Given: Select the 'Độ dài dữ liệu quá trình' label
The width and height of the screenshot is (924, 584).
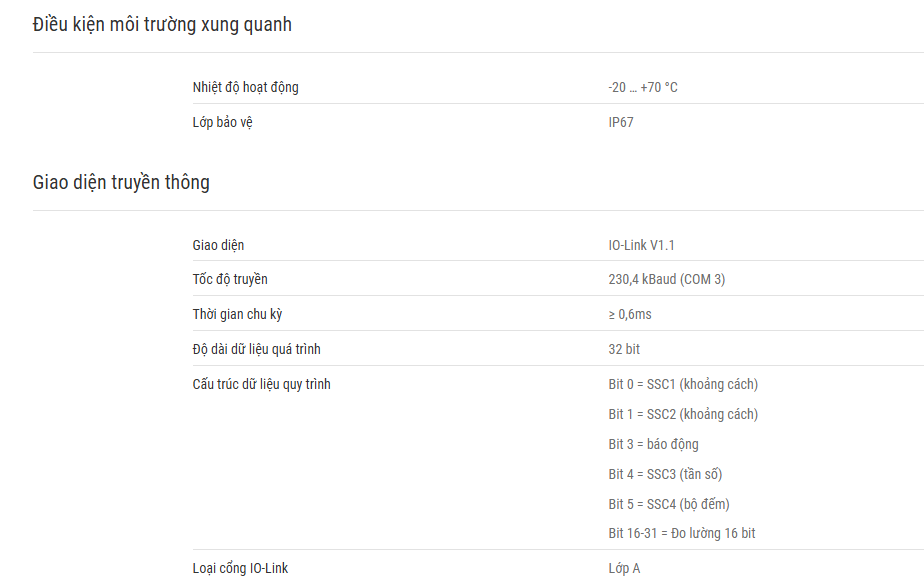Looking at the screenshot, I should 256,349.
